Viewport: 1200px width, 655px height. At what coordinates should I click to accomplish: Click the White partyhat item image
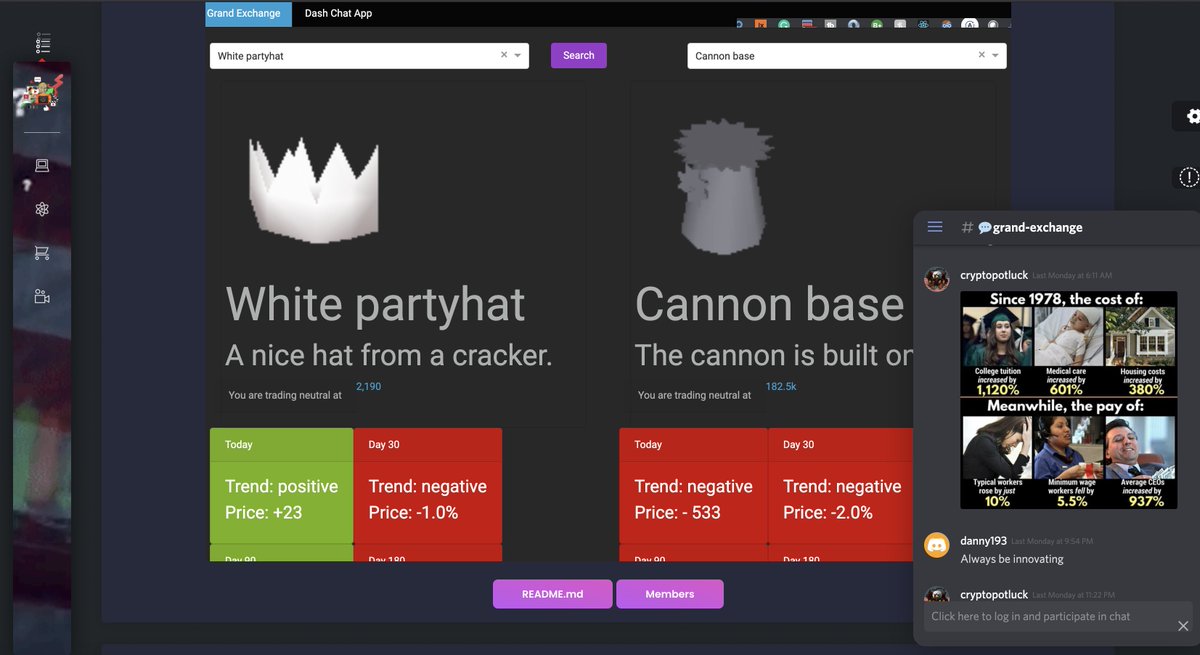(314, 190)
